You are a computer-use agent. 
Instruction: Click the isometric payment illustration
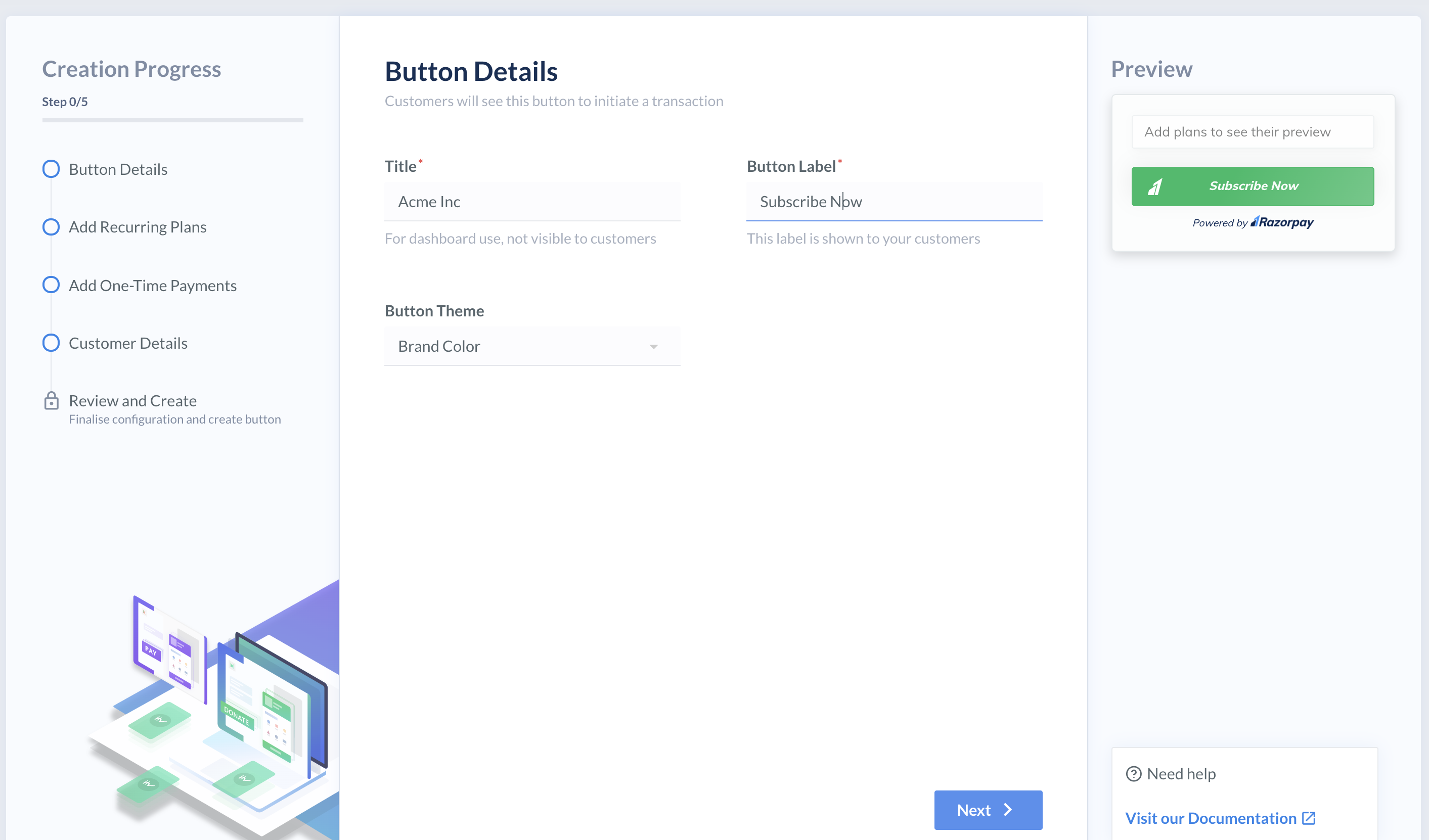(213, 709)
